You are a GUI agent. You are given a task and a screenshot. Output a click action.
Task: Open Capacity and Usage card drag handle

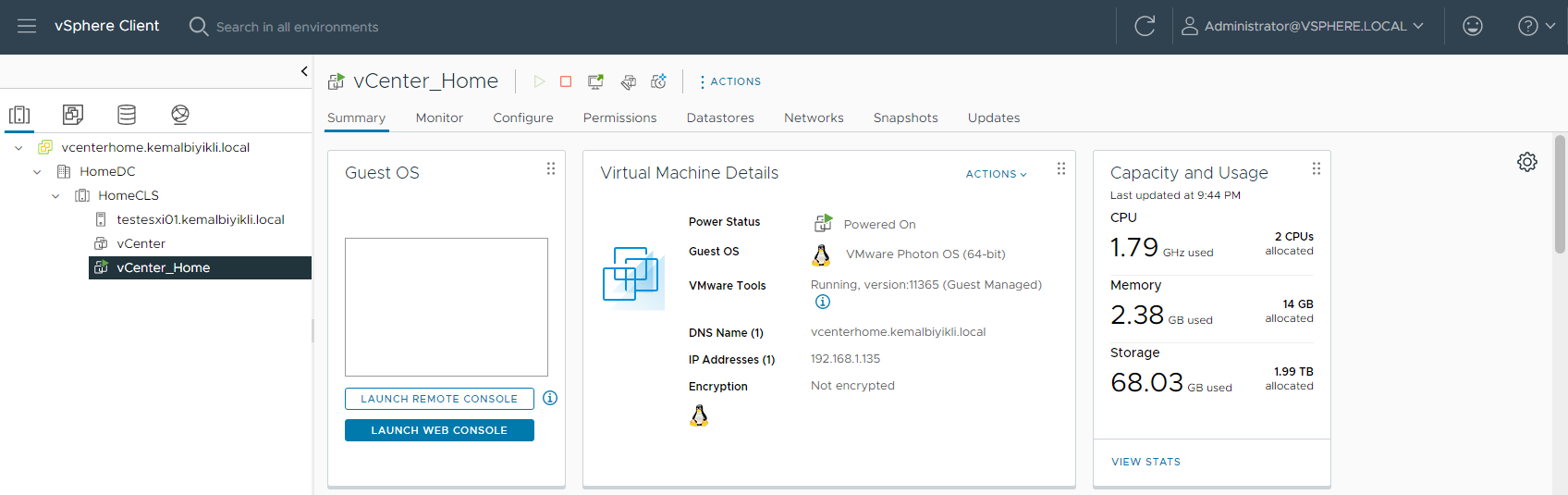click(x=1317, y=168)
